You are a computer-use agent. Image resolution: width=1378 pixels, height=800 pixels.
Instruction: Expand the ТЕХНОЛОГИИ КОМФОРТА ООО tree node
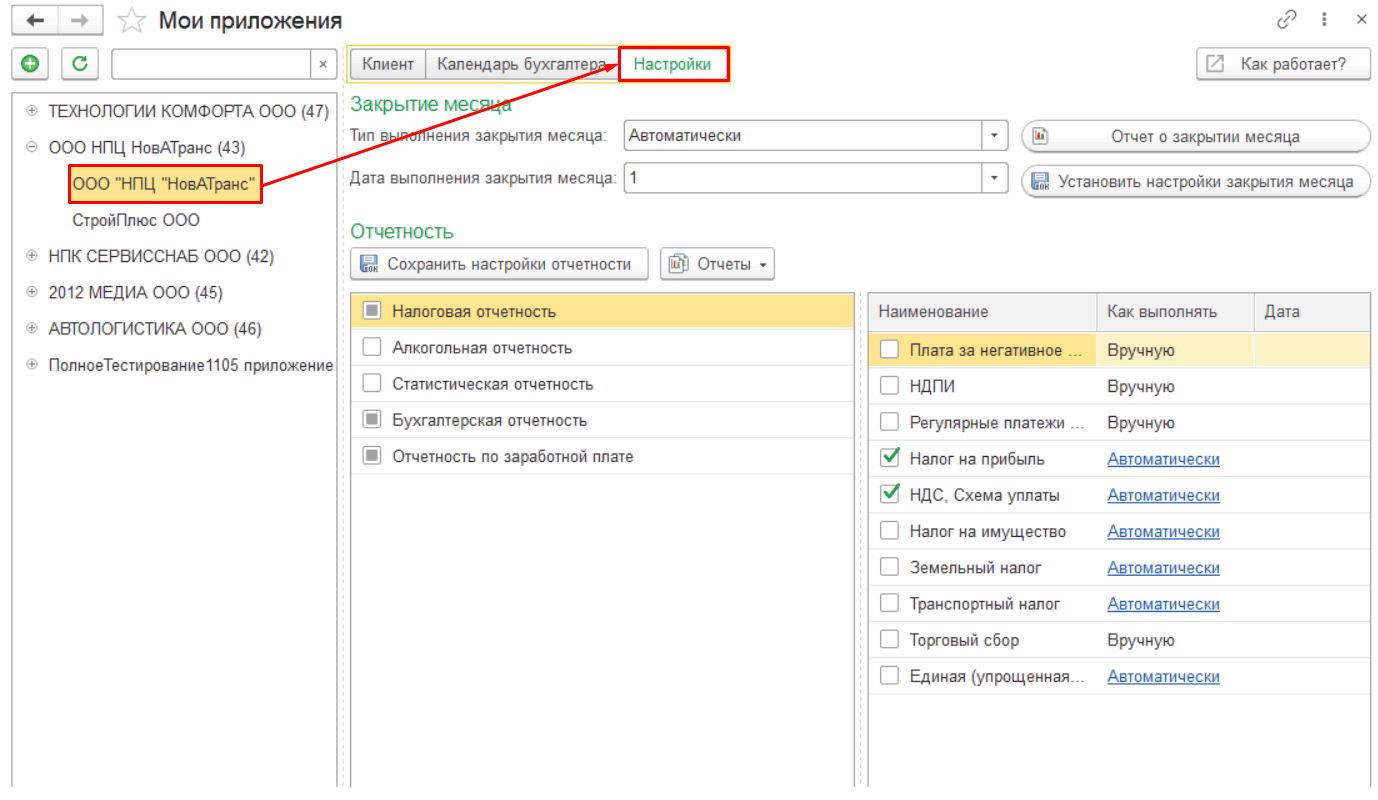(x=32, y=111)
